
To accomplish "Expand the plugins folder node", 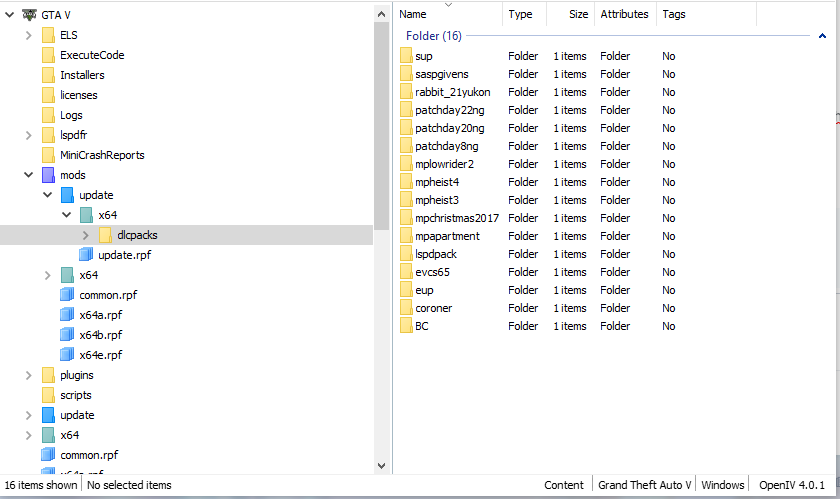I will (x=29, y=375).
